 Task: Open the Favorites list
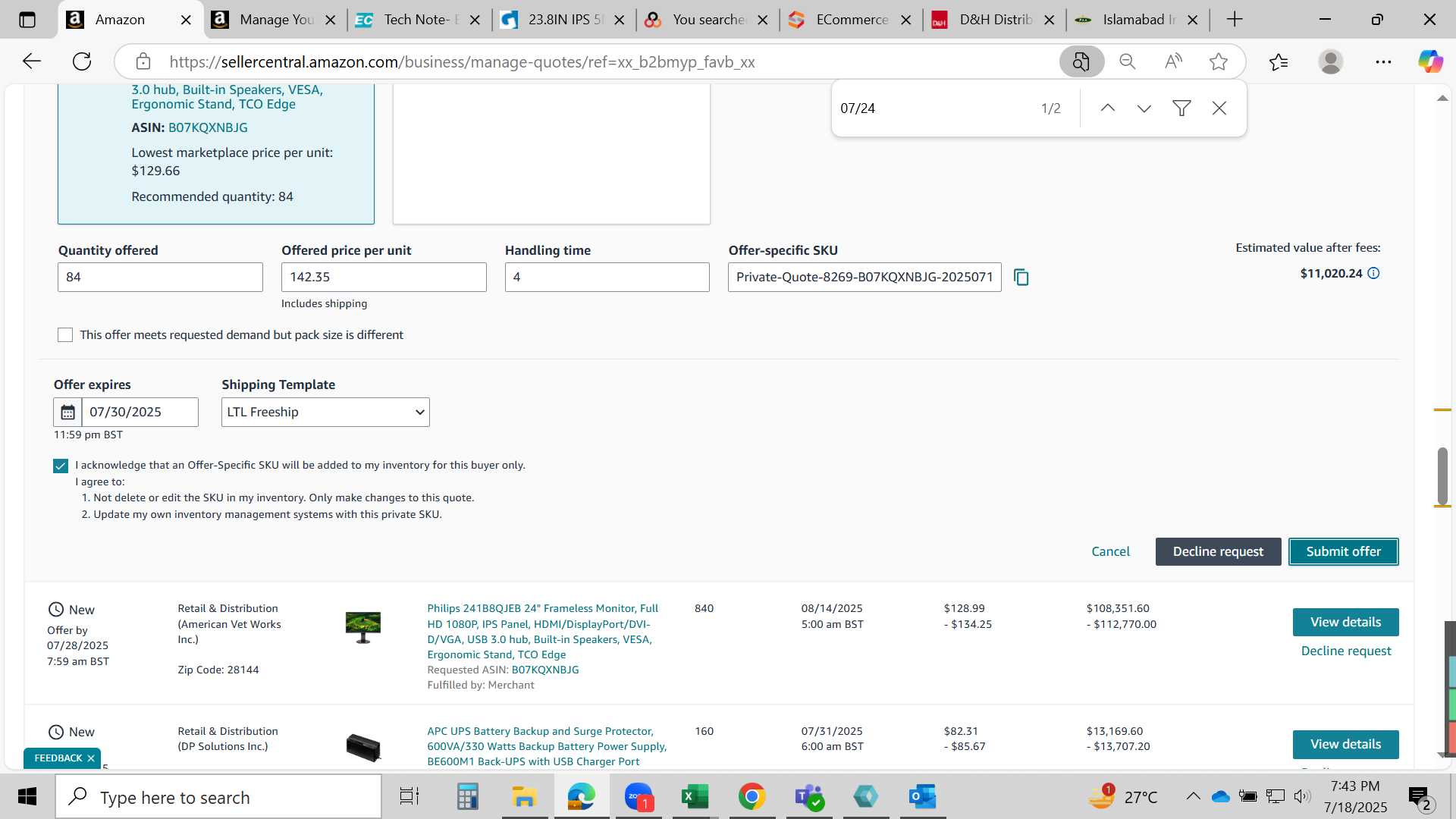(x=1279, y=61)
